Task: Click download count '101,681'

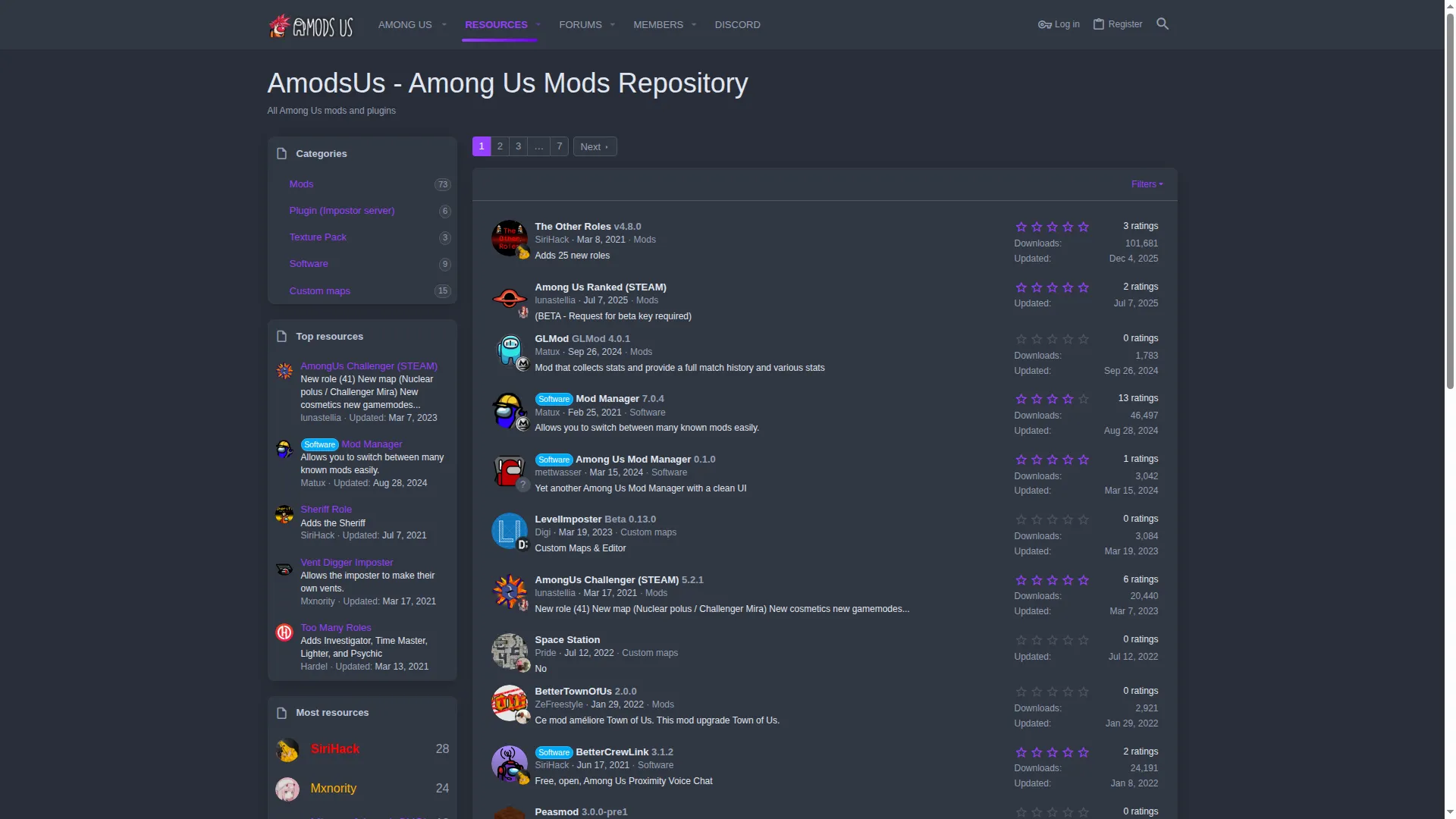Action: click(1141, 243)
